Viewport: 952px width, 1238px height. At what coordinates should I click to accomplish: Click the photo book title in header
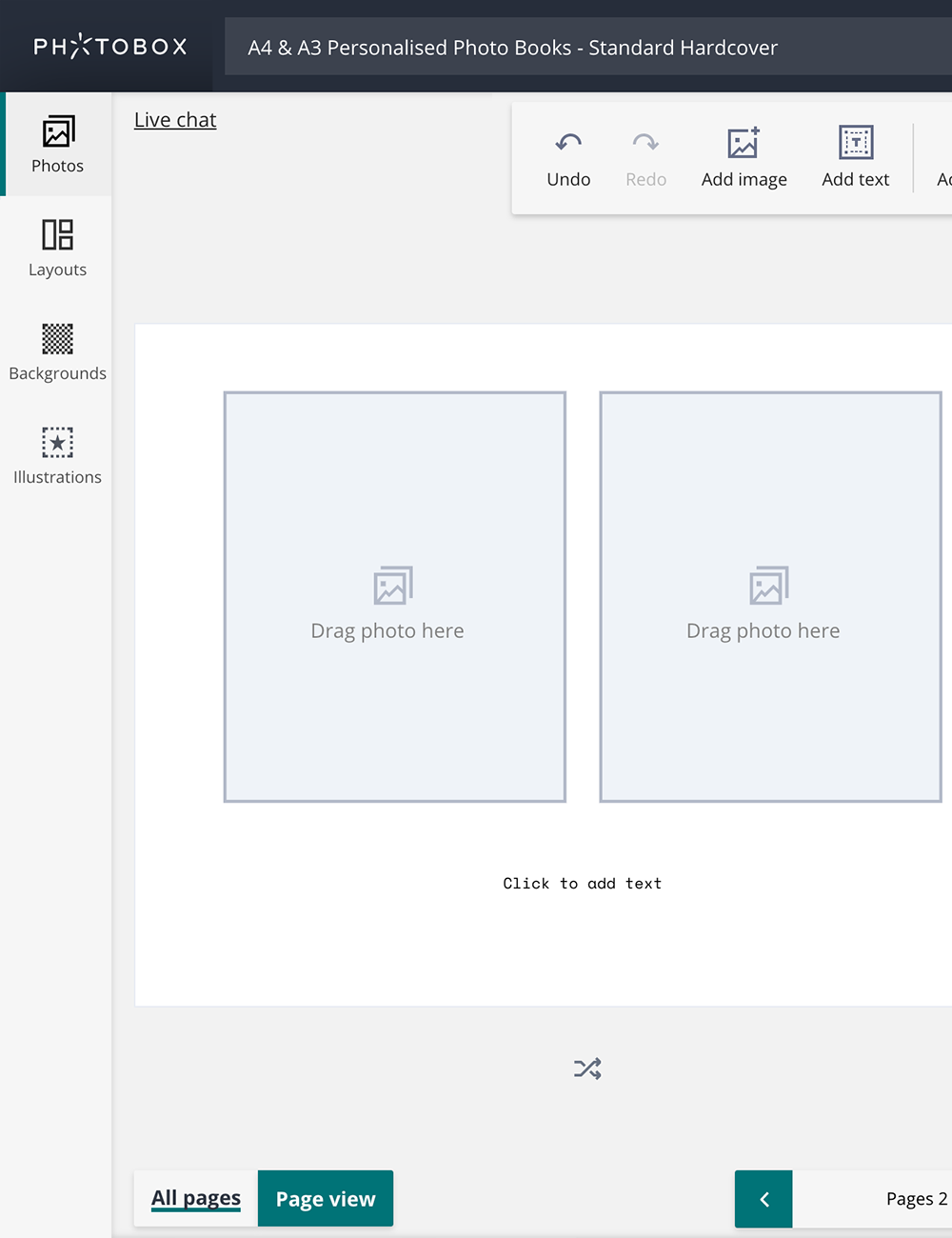tap(512, 48)
